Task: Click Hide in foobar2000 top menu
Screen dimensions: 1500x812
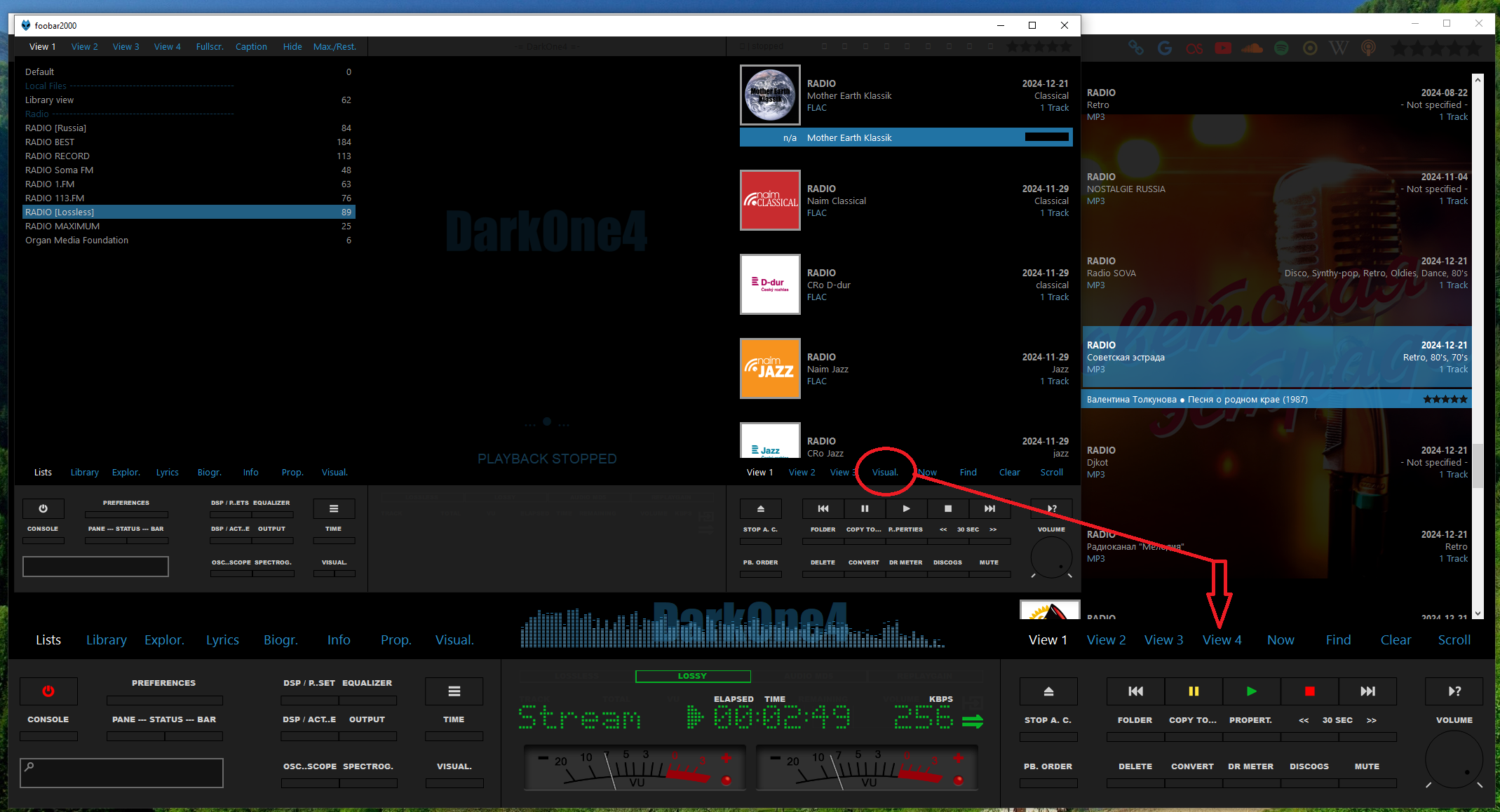Action: tap(292, 47)
